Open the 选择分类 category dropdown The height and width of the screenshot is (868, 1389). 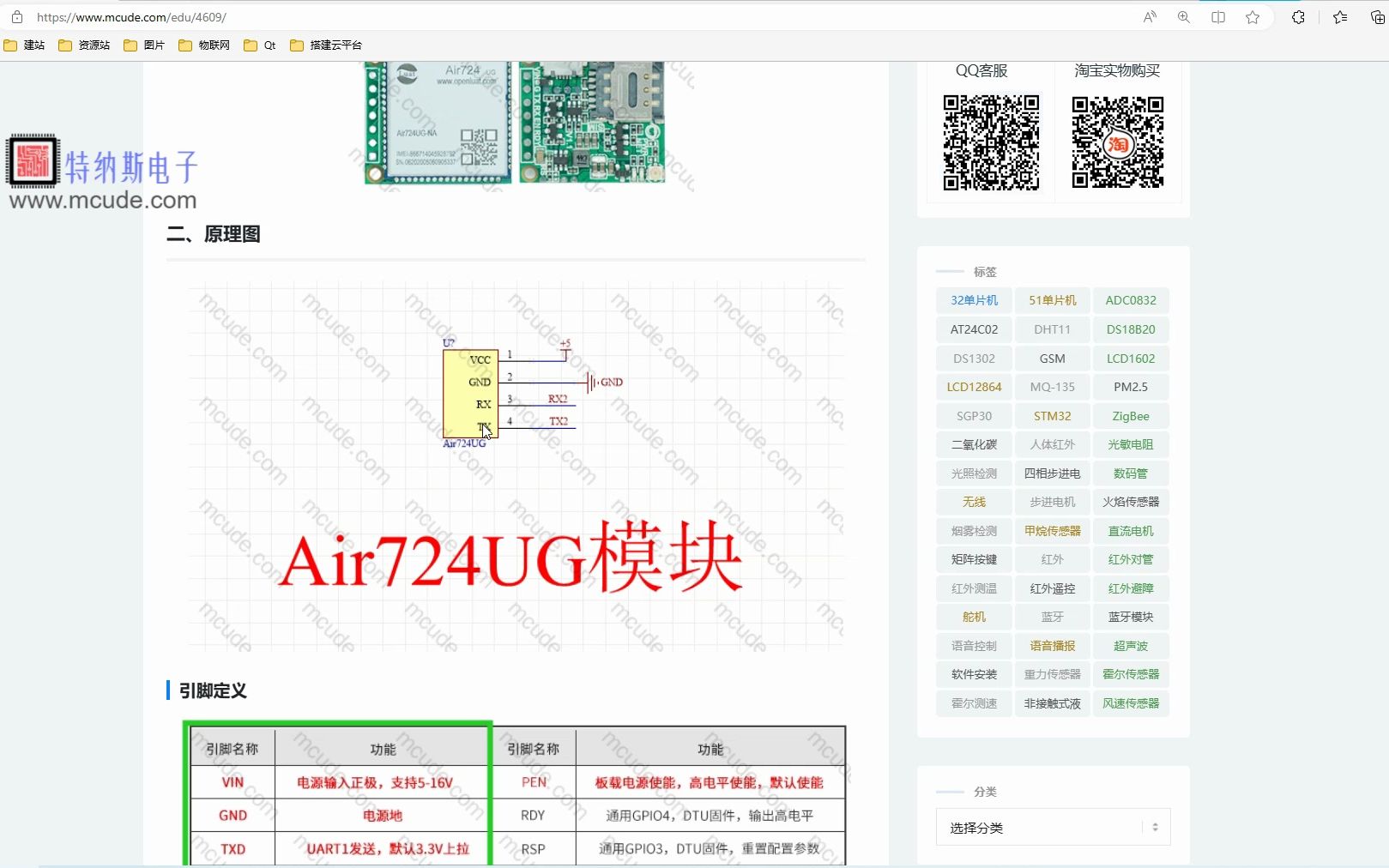(1053, 828)
